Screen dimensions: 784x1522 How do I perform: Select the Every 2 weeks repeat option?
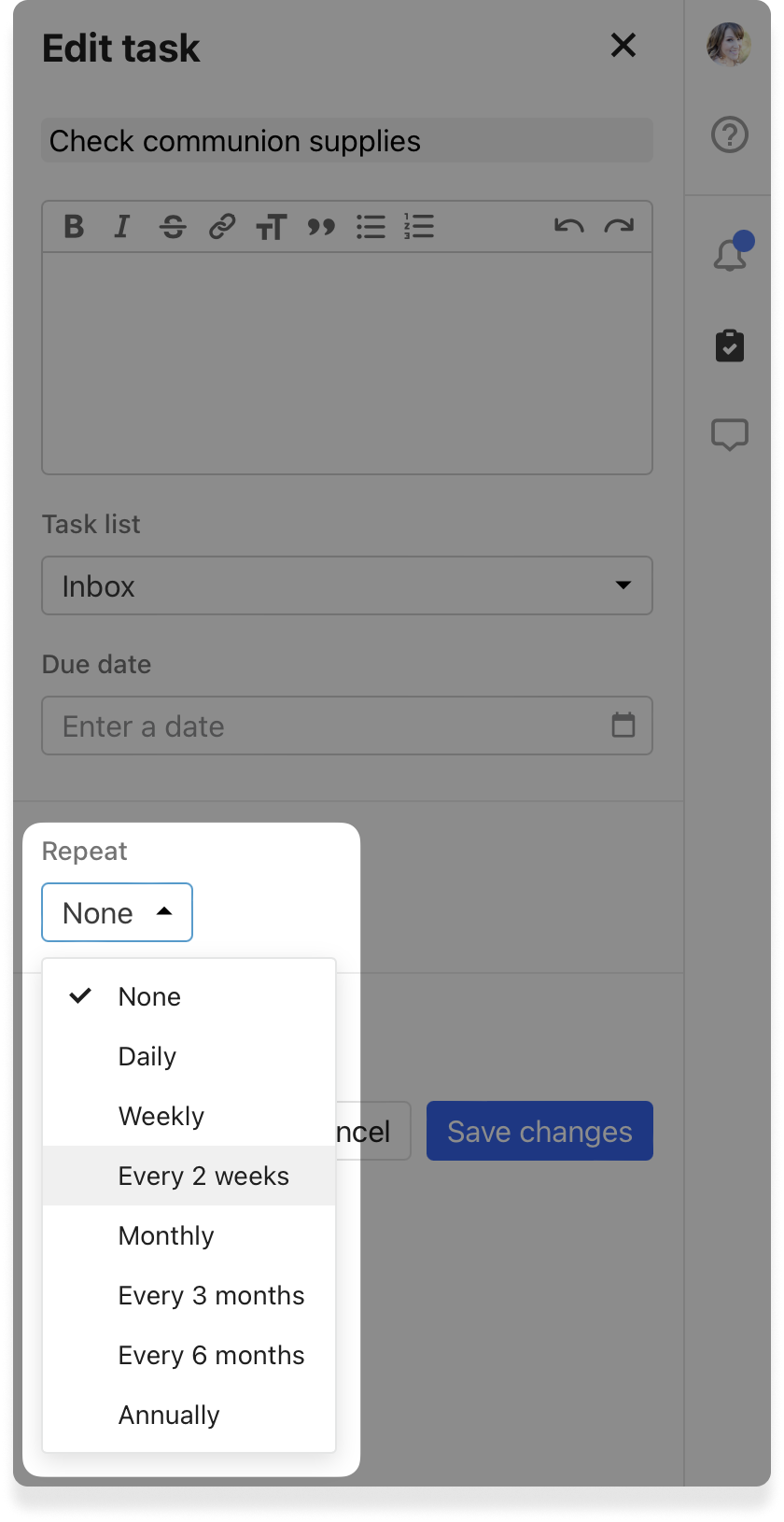(203, 1176)
